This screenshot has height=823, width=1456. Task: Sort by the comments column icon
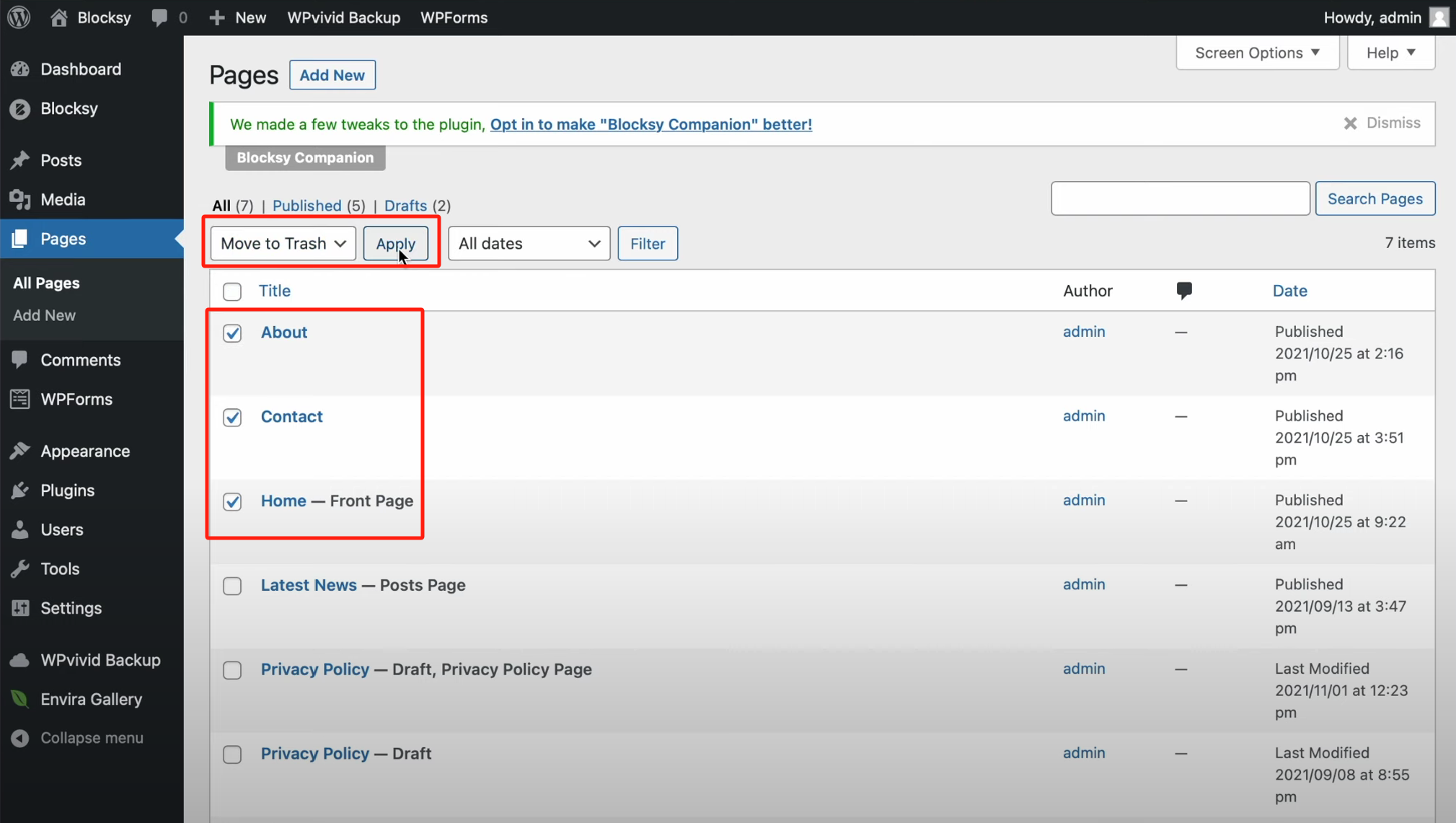coord(1183,291)
